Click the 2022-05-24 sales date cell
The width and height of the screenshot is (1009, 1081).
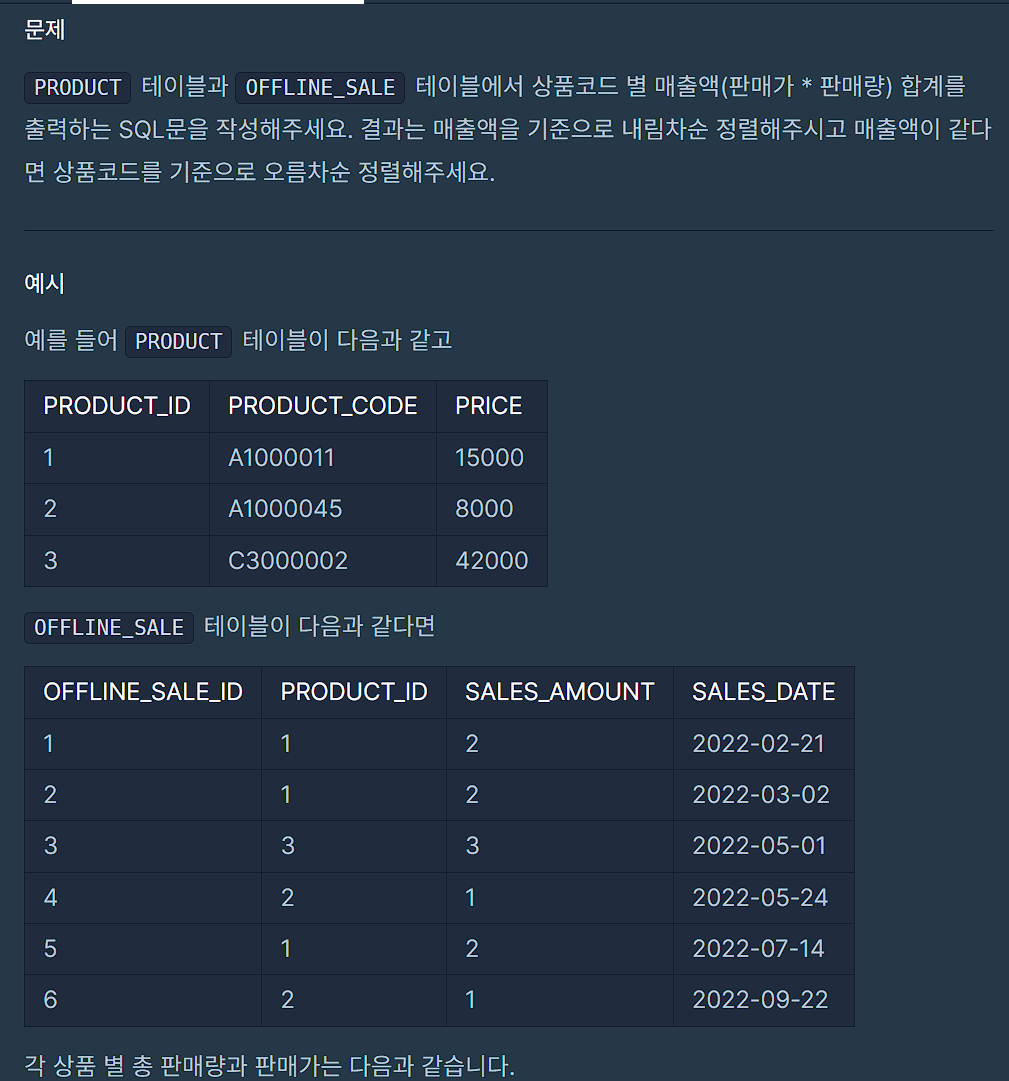point(764,898)
